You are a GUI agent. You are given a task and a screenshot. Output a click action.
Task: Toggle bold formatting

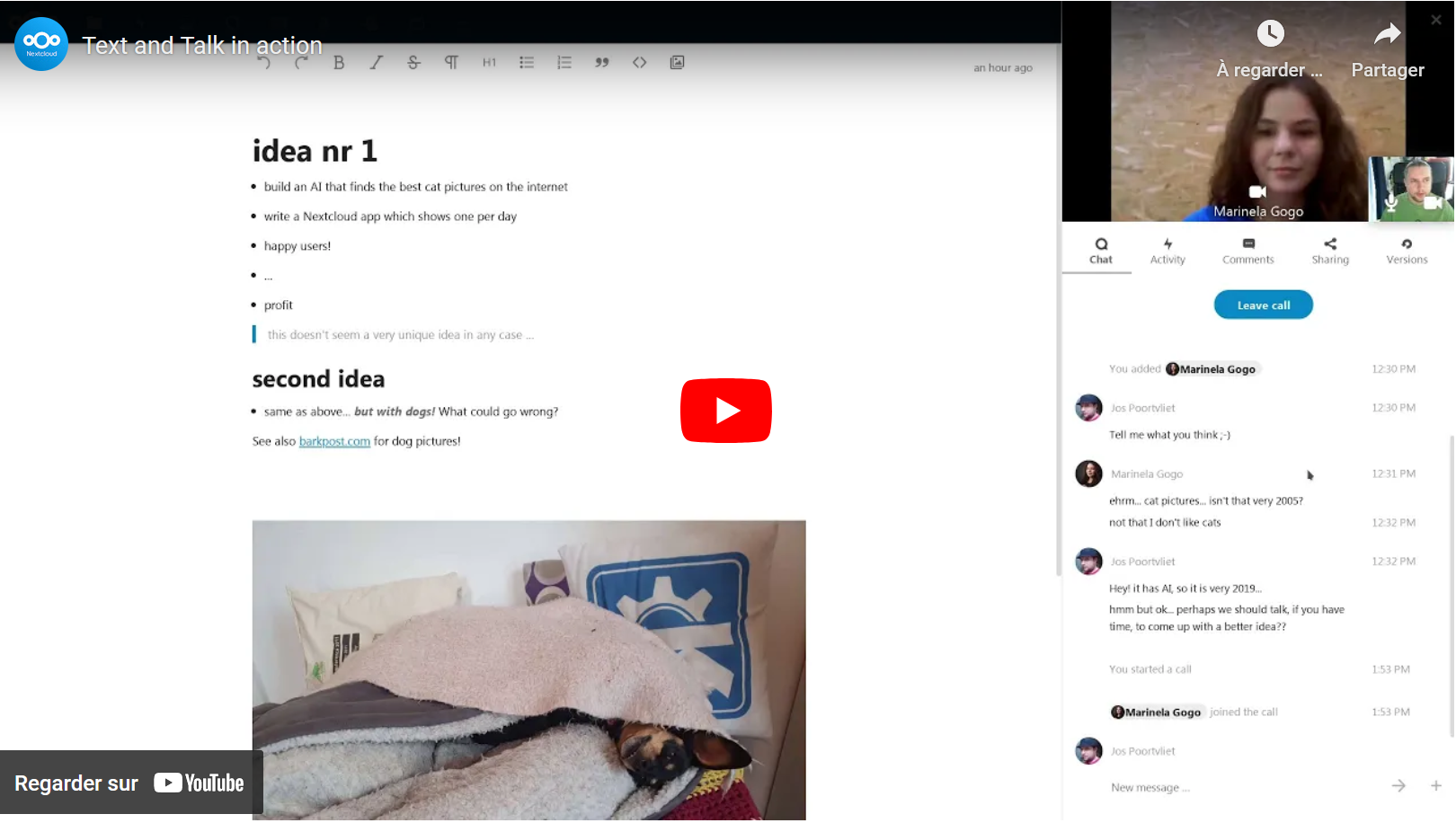tap(339, 63)
